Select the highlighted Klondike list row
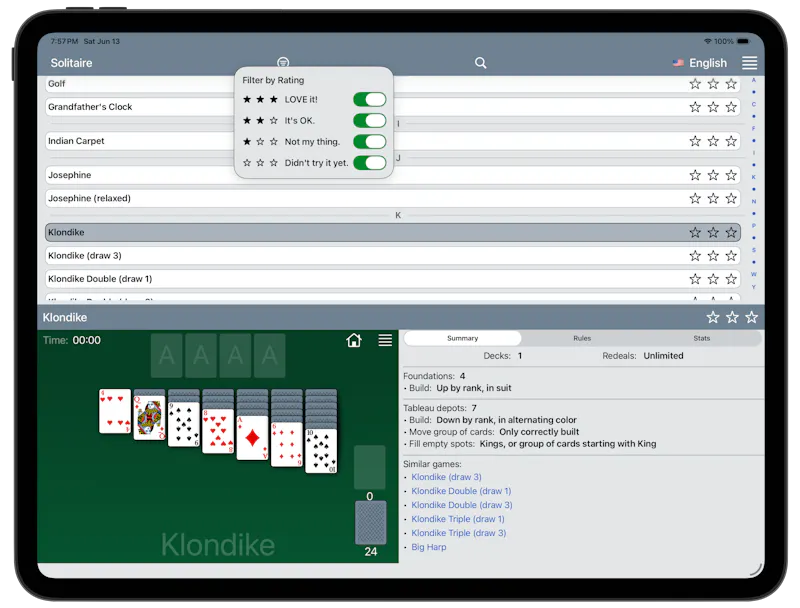The width and height of the screenshot is (800, 608). [393, 232]
